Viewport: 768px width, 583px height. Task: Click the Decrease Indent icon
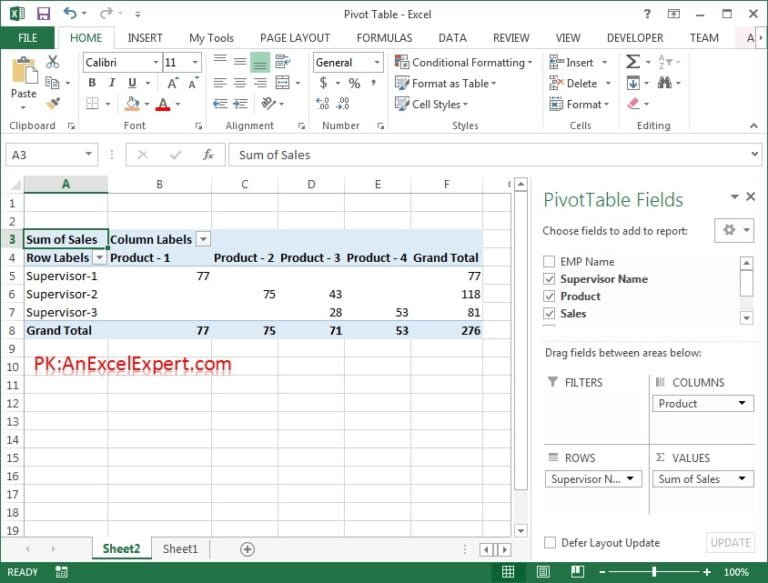pos(220,103)
